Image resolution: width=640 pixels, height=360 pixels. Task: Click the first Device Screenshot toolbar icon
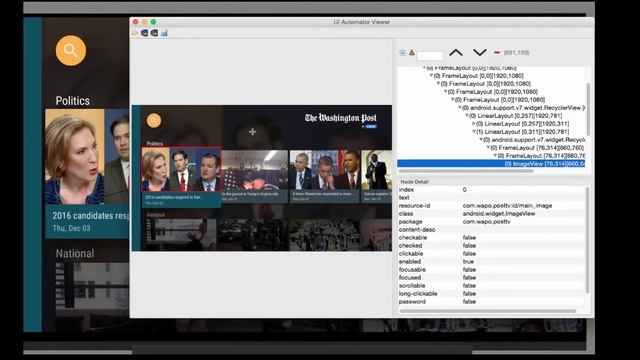[144, 33]
